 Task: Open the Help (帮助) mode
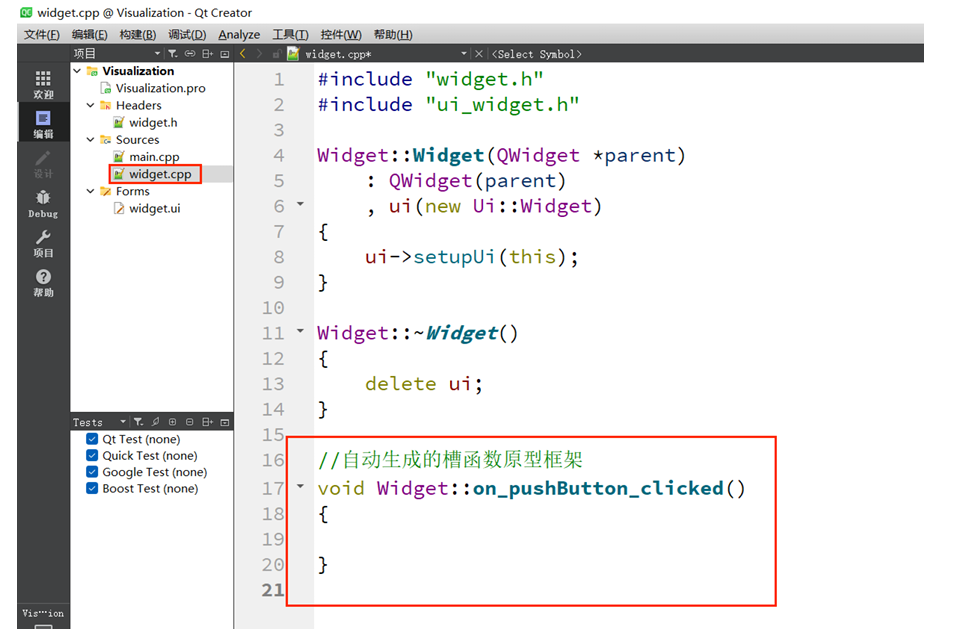pos(43,283)
